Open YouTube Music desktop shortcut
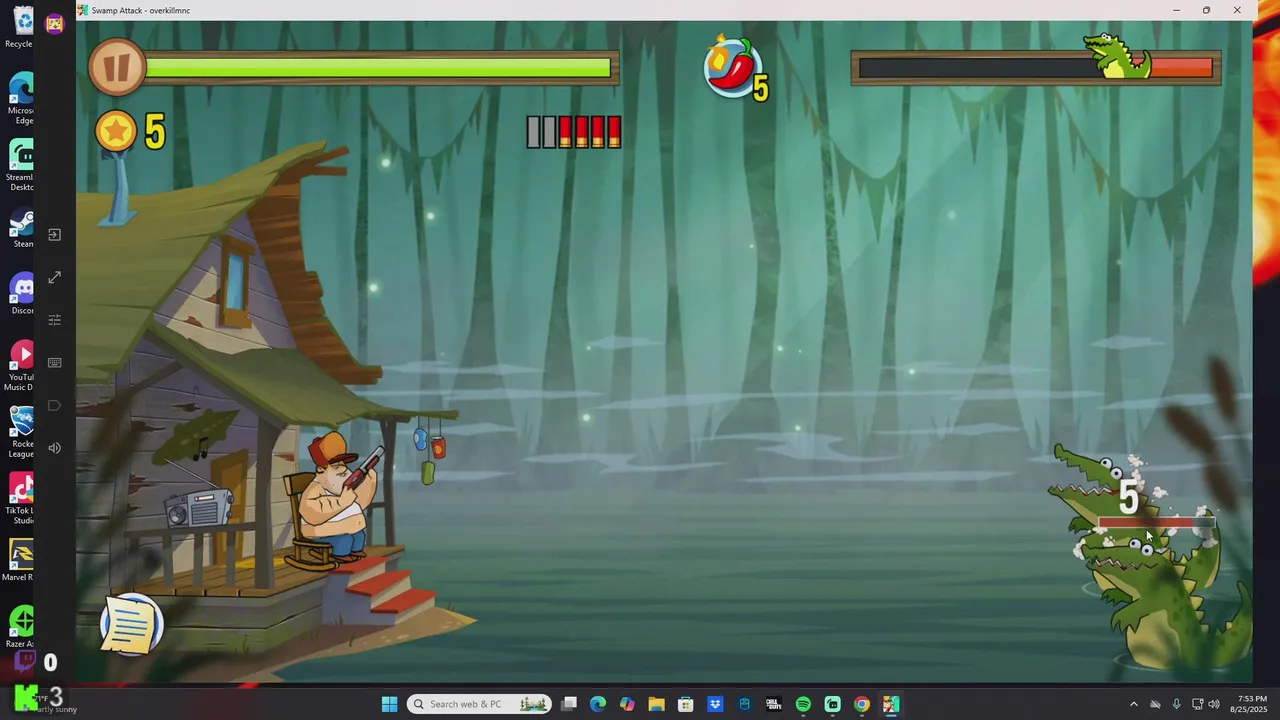Screen dimensions: 1280x720 pyautogui.click(x=20, y=365)
